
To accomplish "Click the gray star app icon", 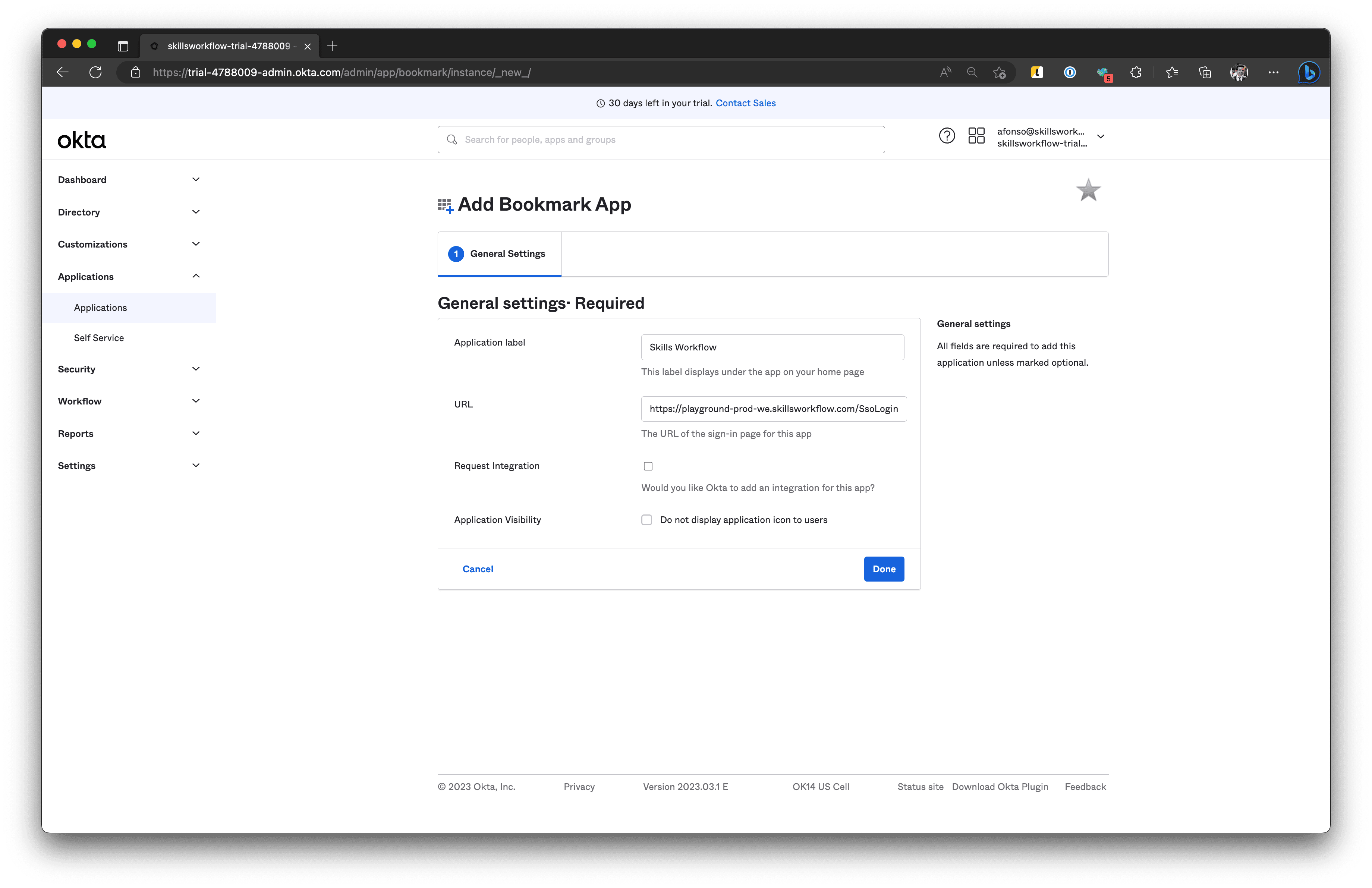I will (1088, 190).
